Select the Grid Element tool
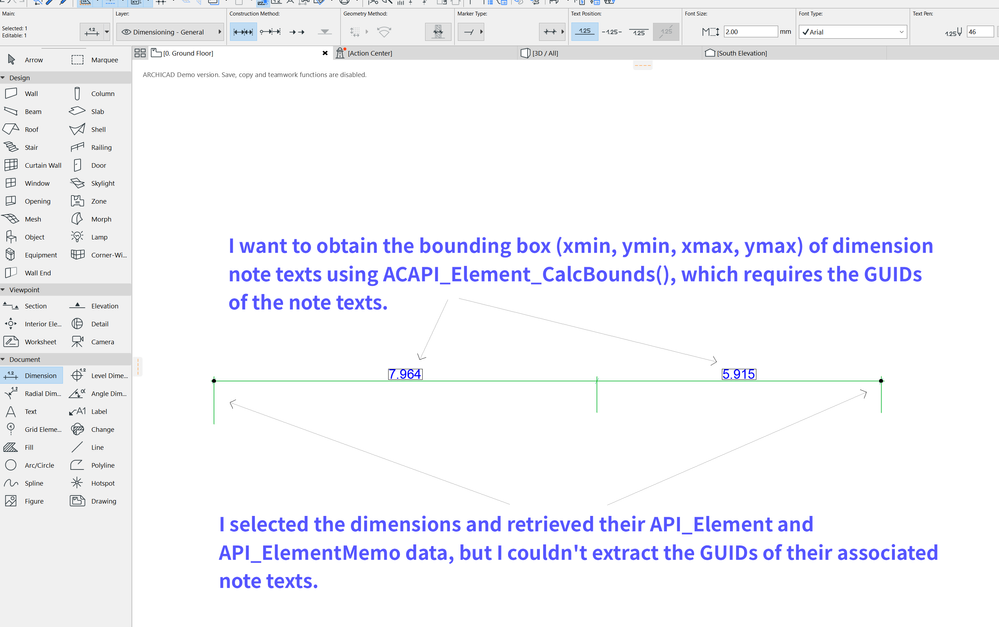999x627 pixels. point(32,429)
